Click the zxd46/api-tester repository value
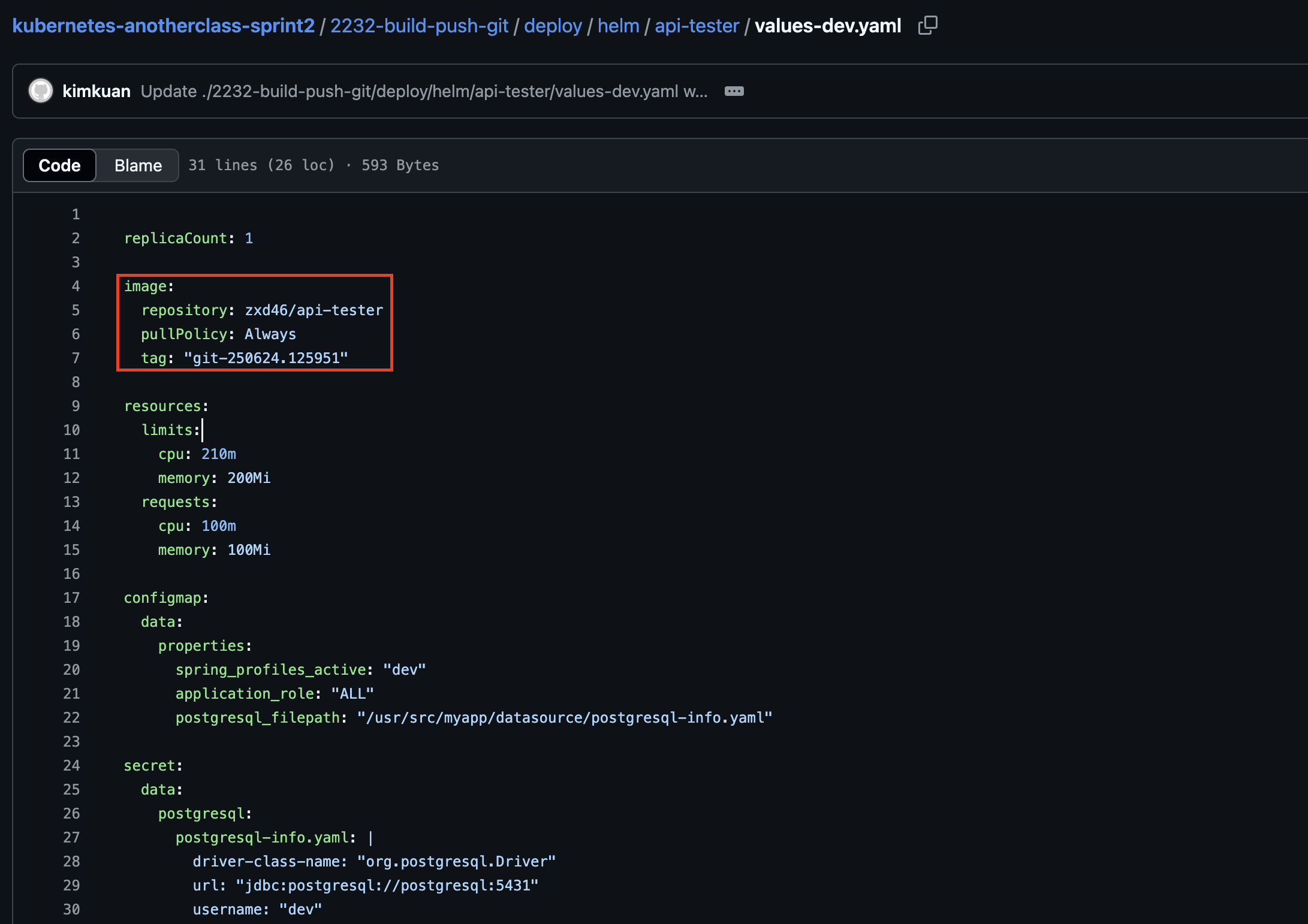This screenshot has width=1308, height=924. 314,310
